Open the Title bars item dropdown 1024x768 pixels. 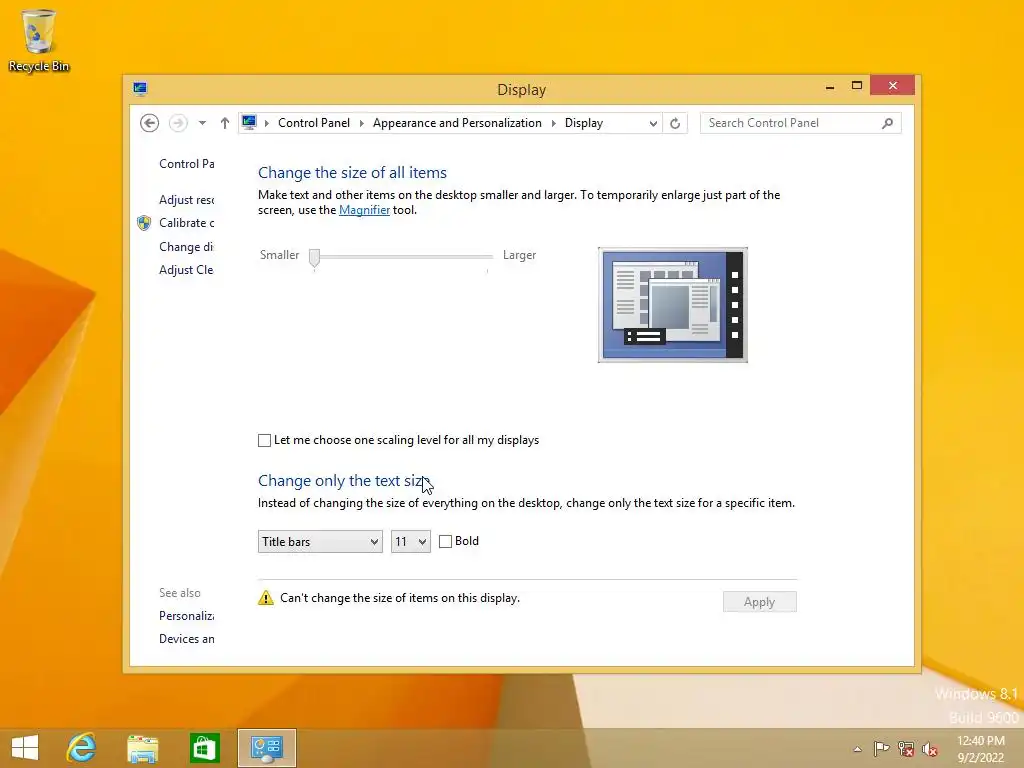[320, 541]
